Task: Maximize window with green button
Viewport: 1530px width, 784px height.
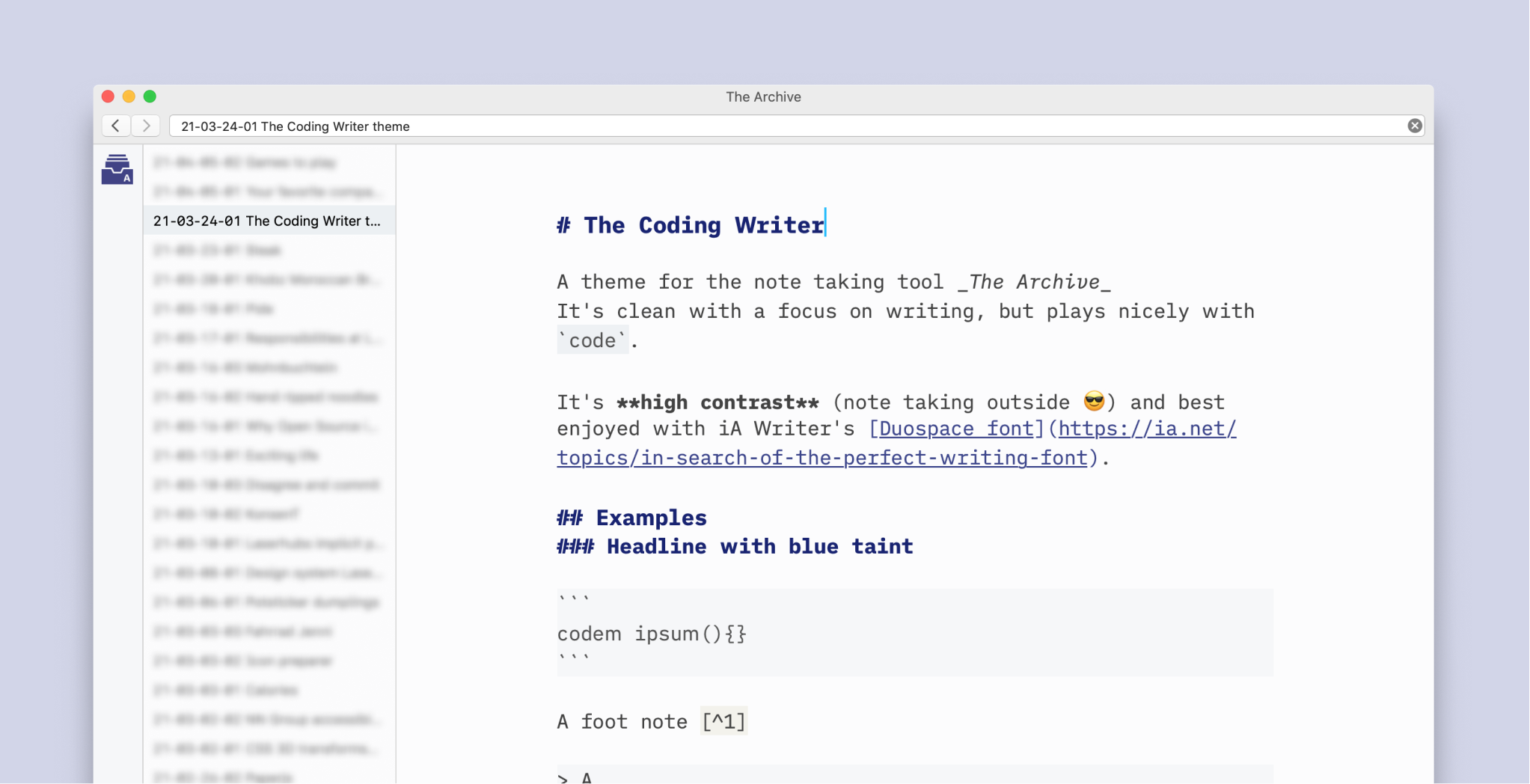Action: pos(150,97)
